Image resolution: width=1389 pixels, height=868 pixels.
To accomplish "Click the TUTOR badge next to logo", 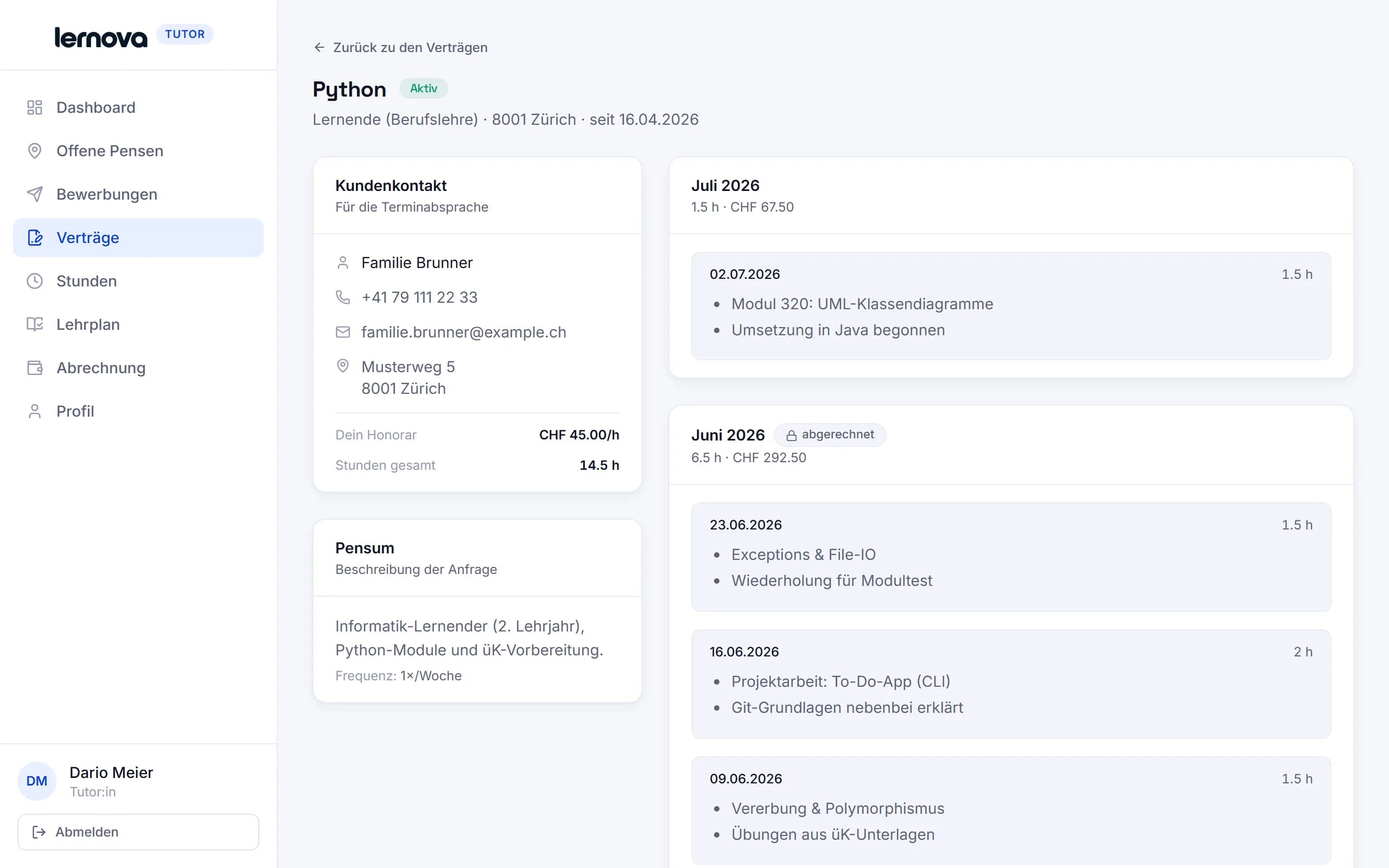I will [x=185, y=34].
